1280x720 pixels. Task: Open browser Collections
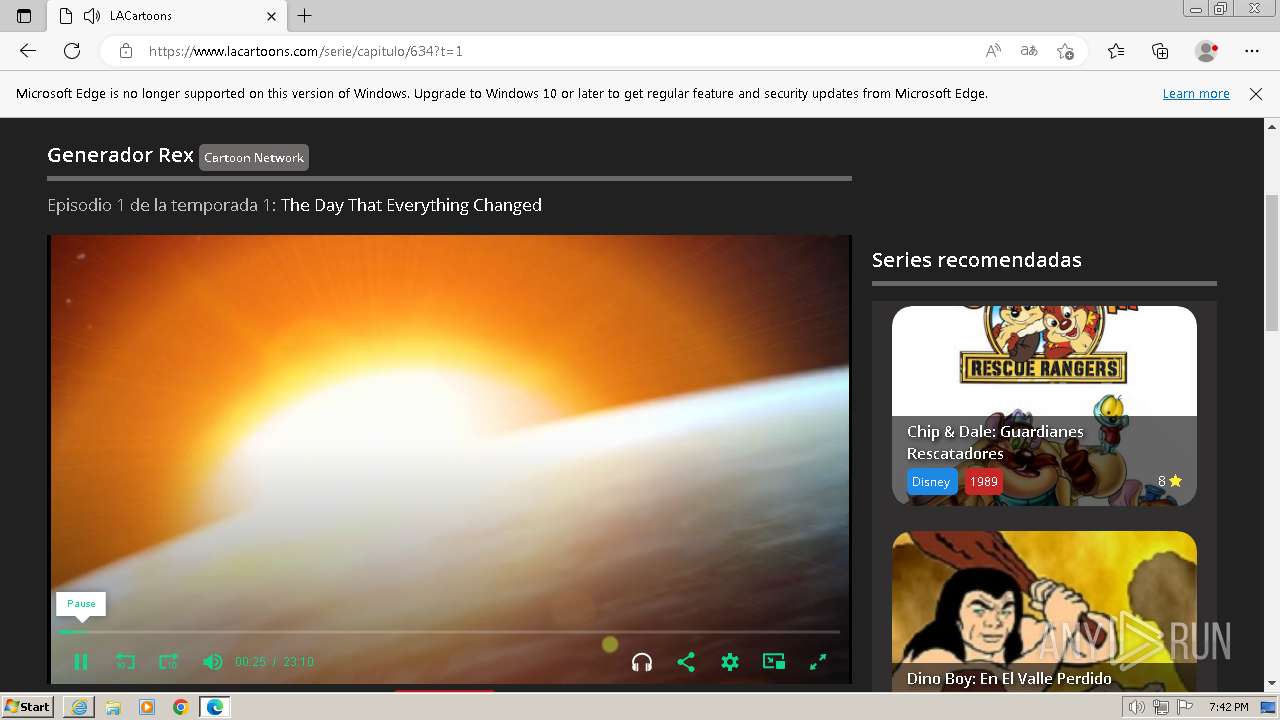(x=1160, y=51)
